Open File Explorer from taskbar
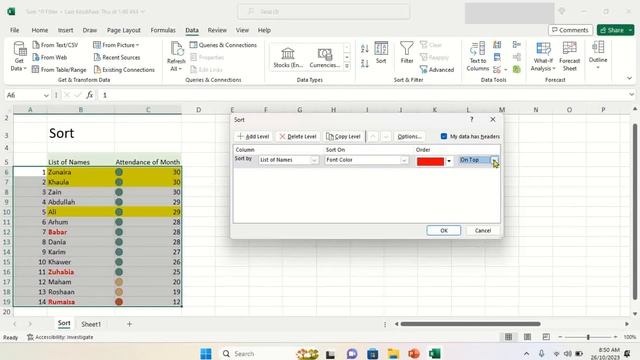This screenshot has width=640, height=360. (393, 353)
